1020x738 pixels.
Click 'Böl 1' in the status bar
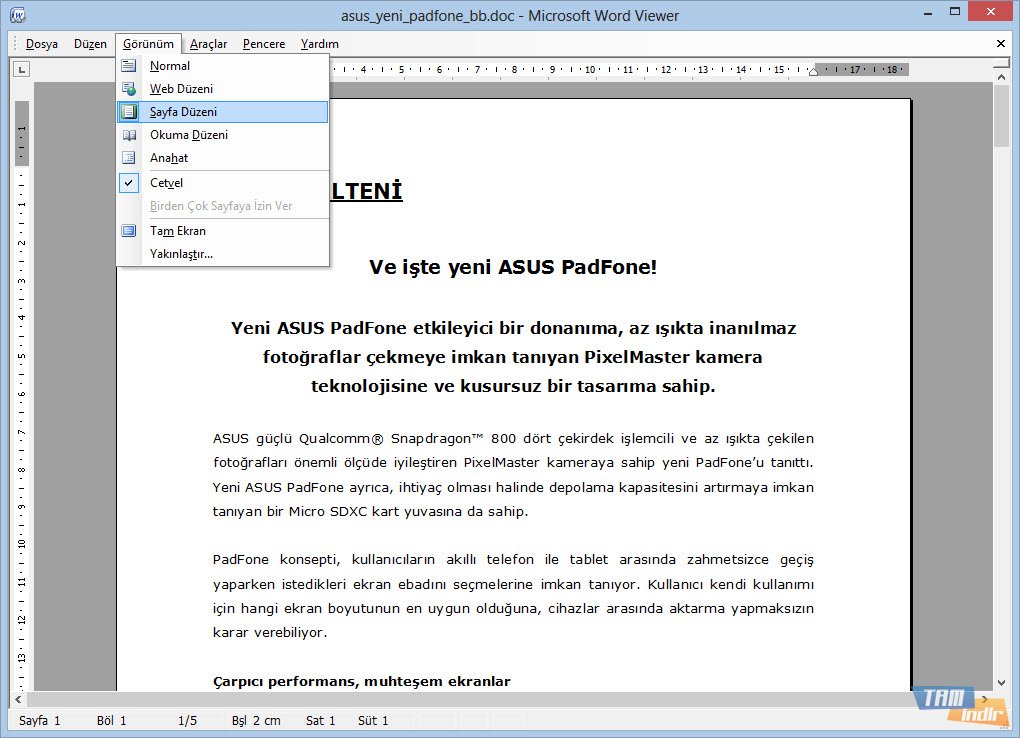point(111,720)
